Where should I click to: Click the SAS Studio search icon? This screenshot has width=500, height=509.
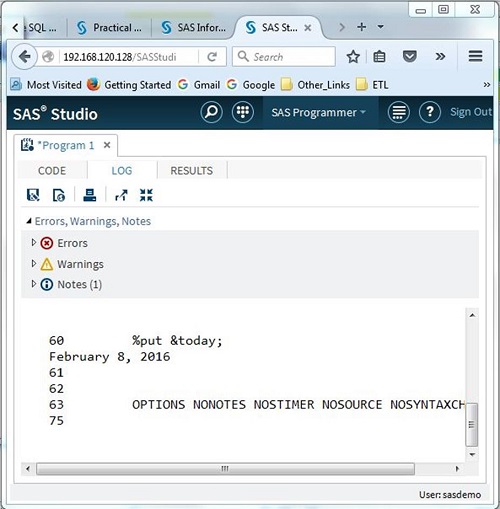pos(211,112)
